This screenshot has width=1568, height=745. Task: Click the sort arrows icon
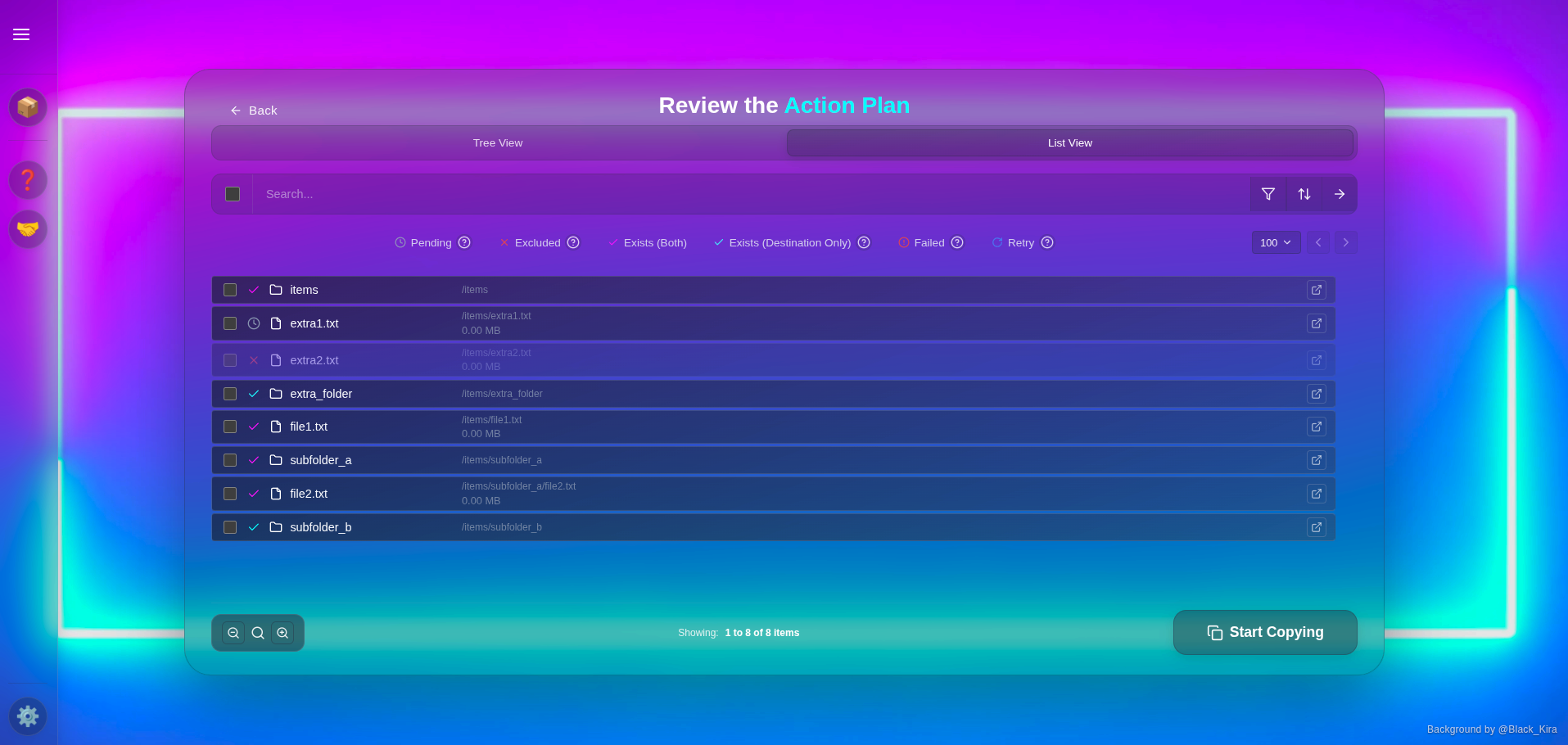1304,194
